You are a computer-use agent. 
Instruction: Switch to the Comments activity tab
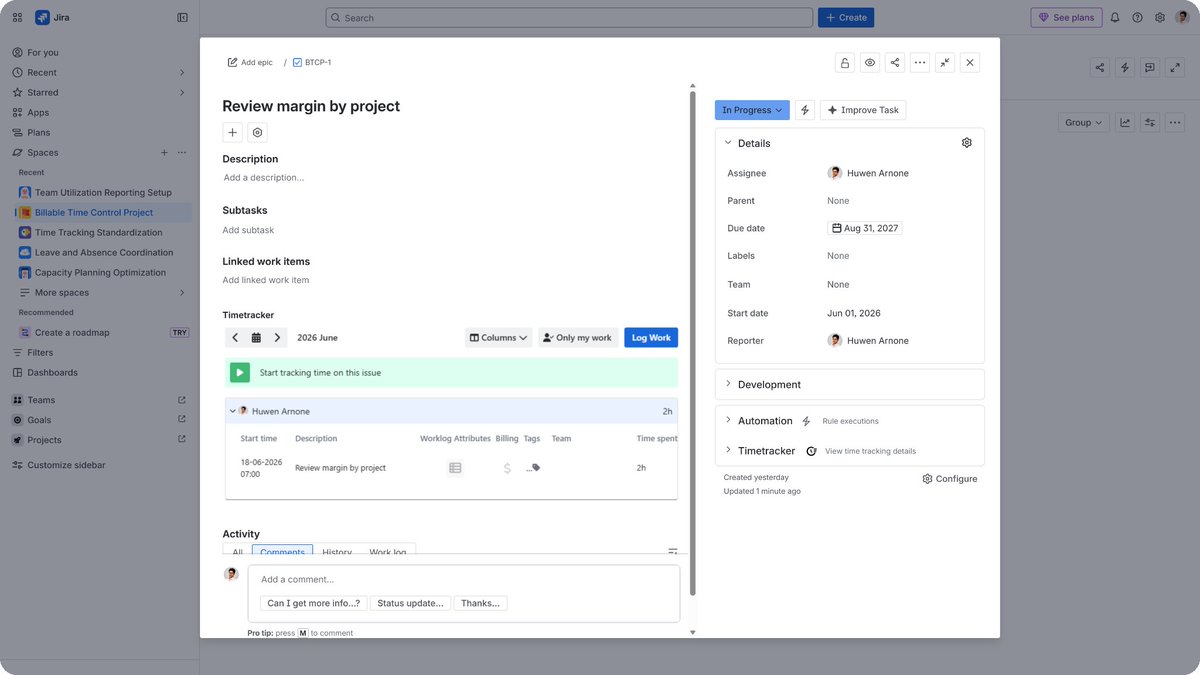tap(282, 551)
